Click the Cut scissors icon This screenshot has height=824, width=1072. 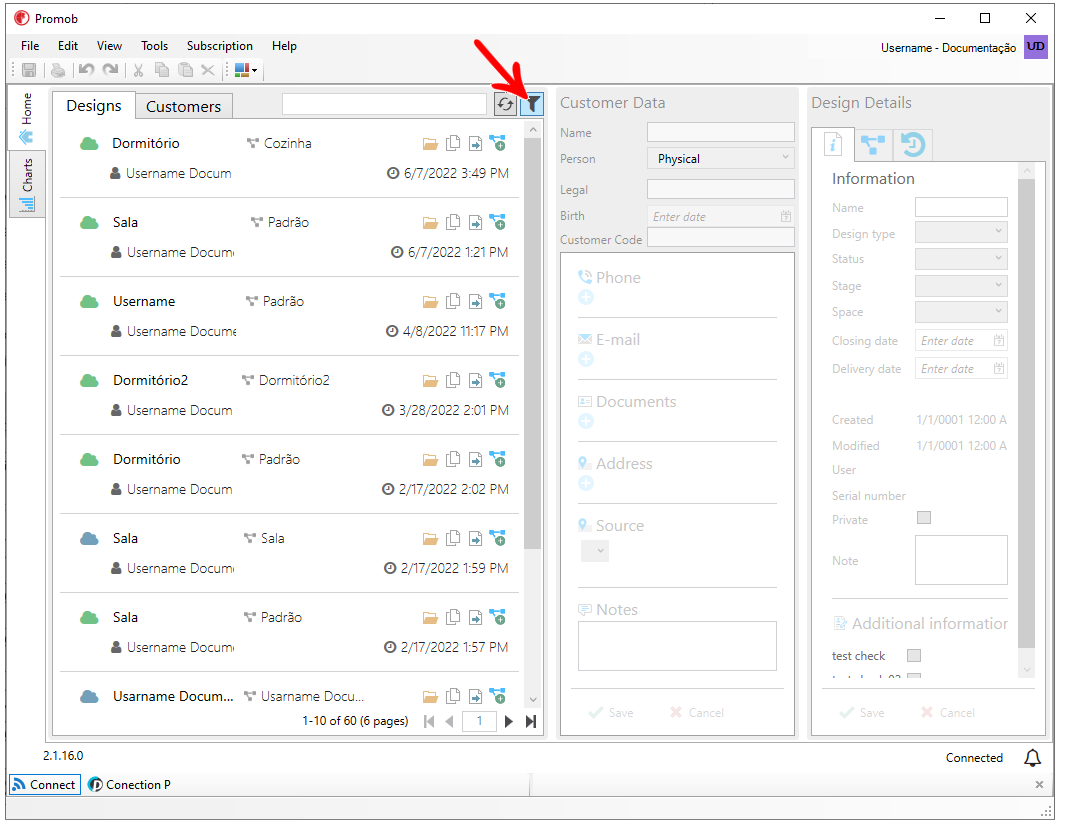tap(138, 70)
